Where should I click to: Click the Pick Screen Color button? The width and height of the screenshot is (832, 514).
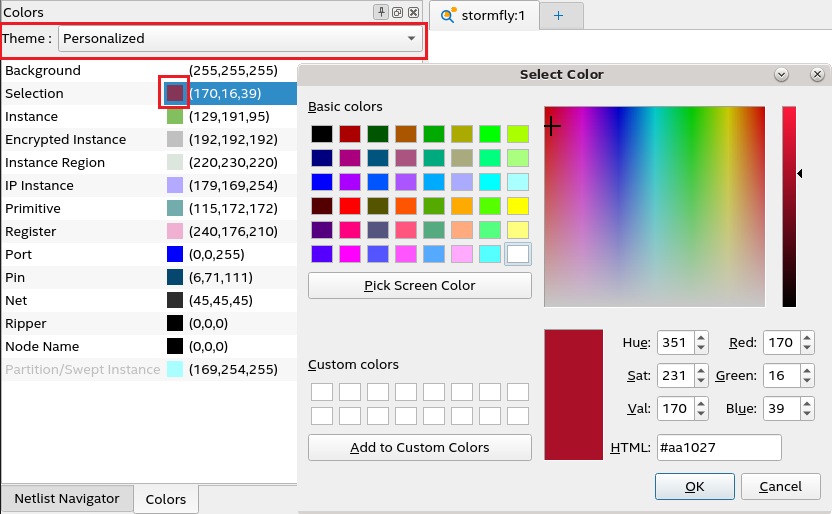pos(419,285)
